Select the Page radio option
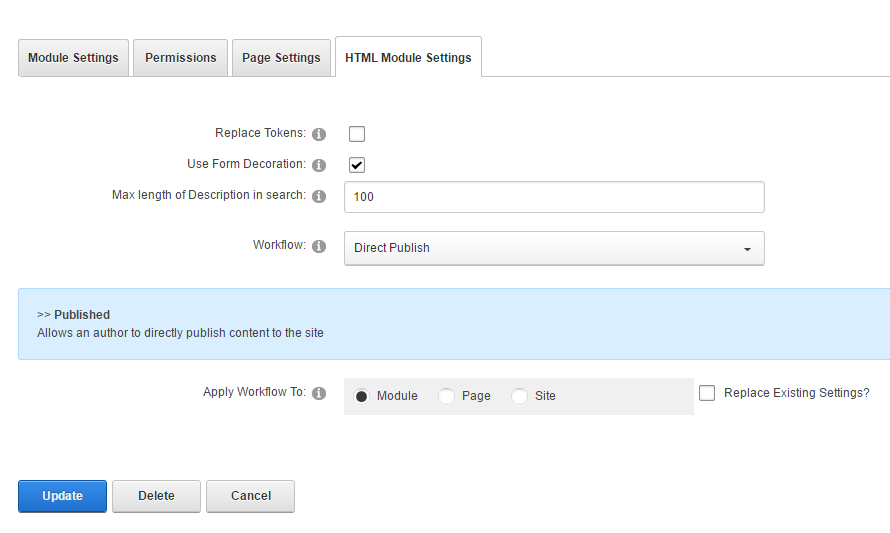The width and height of the screenshot is (890, 533). (x=446, y=396)
